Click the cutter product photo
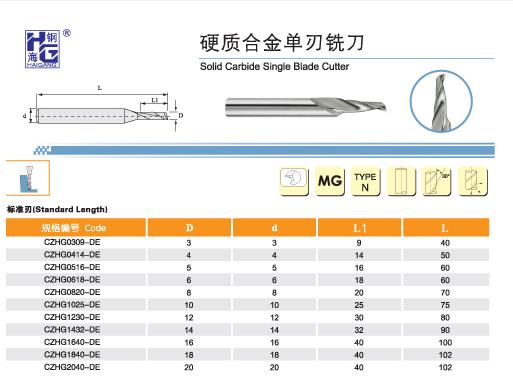The image size is (513, 386). click(306, 107)
